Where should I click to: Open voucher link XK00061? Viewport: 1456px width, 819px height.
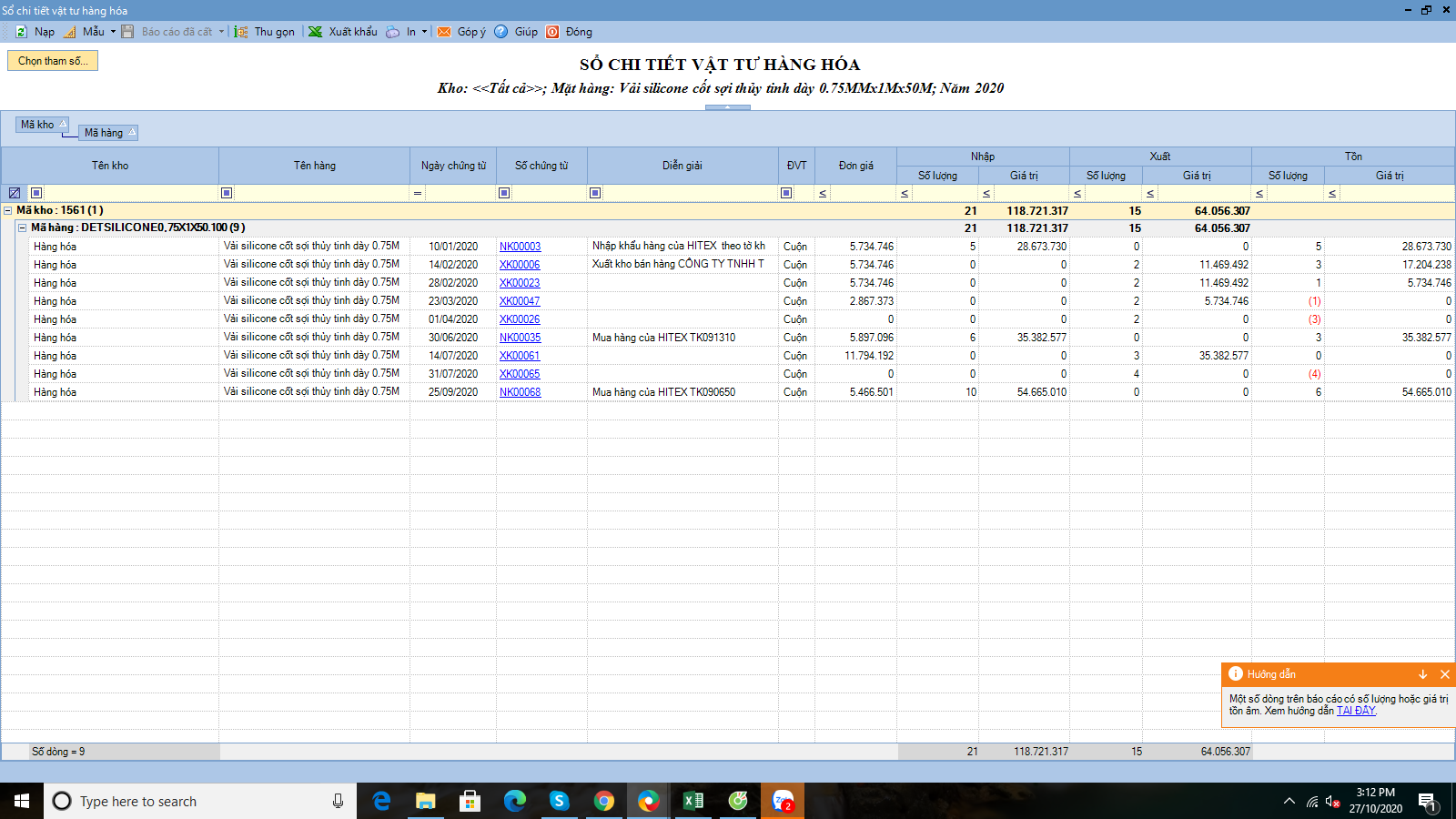coord(520,356)
